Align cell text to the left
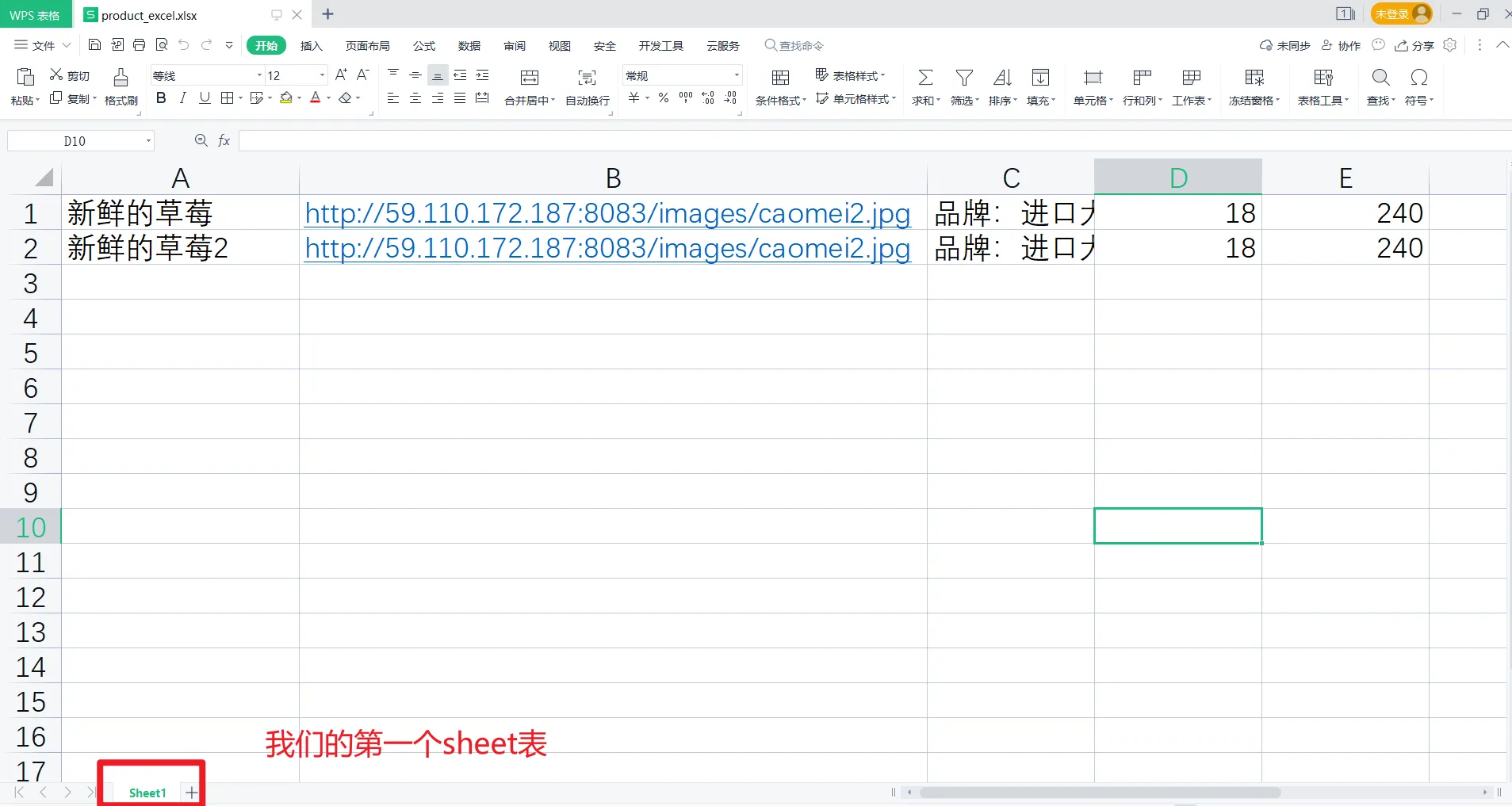Screen dimensions: 1512x806 (x=393, y=98)
